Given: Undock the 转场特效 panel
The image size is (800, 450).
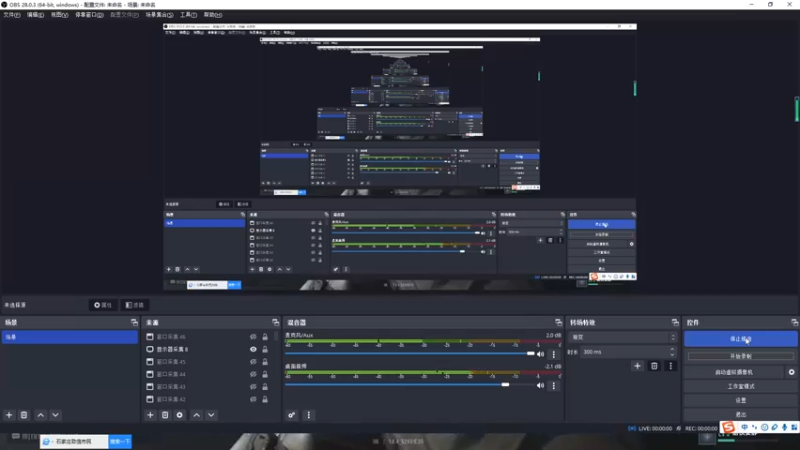Looking at the screenshot, I should 675,322.
